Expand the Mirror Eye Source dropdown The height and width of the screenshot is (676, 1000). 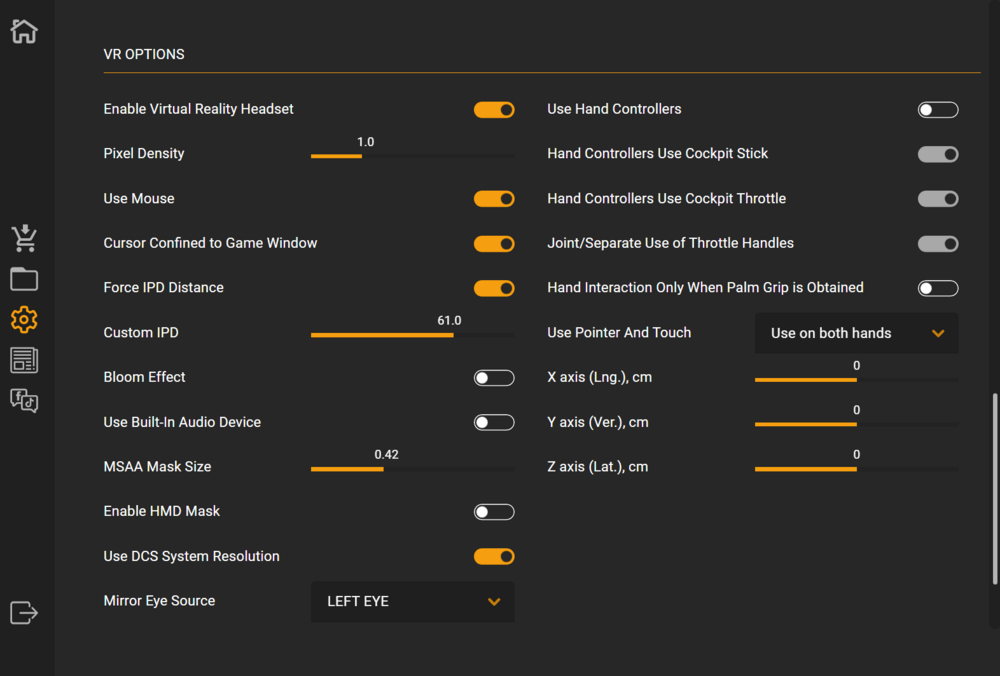coord(412,602)
